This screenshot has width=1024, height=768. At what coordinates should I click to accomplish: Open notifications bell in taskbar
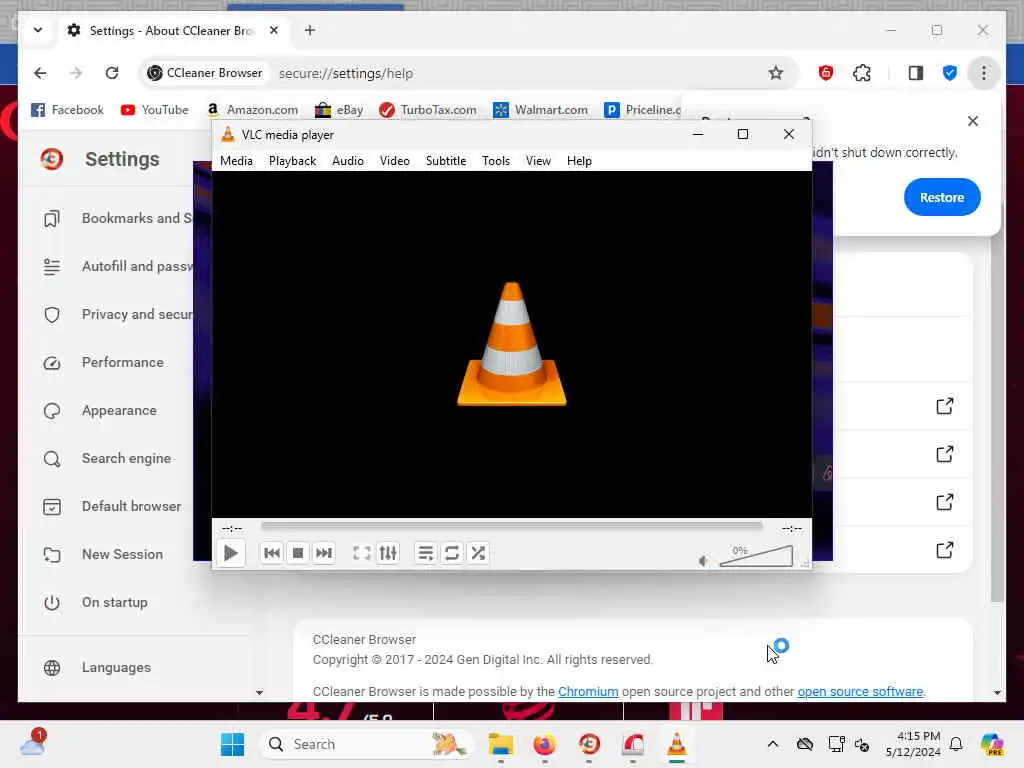pyautogui.click(x=956, y=744)
